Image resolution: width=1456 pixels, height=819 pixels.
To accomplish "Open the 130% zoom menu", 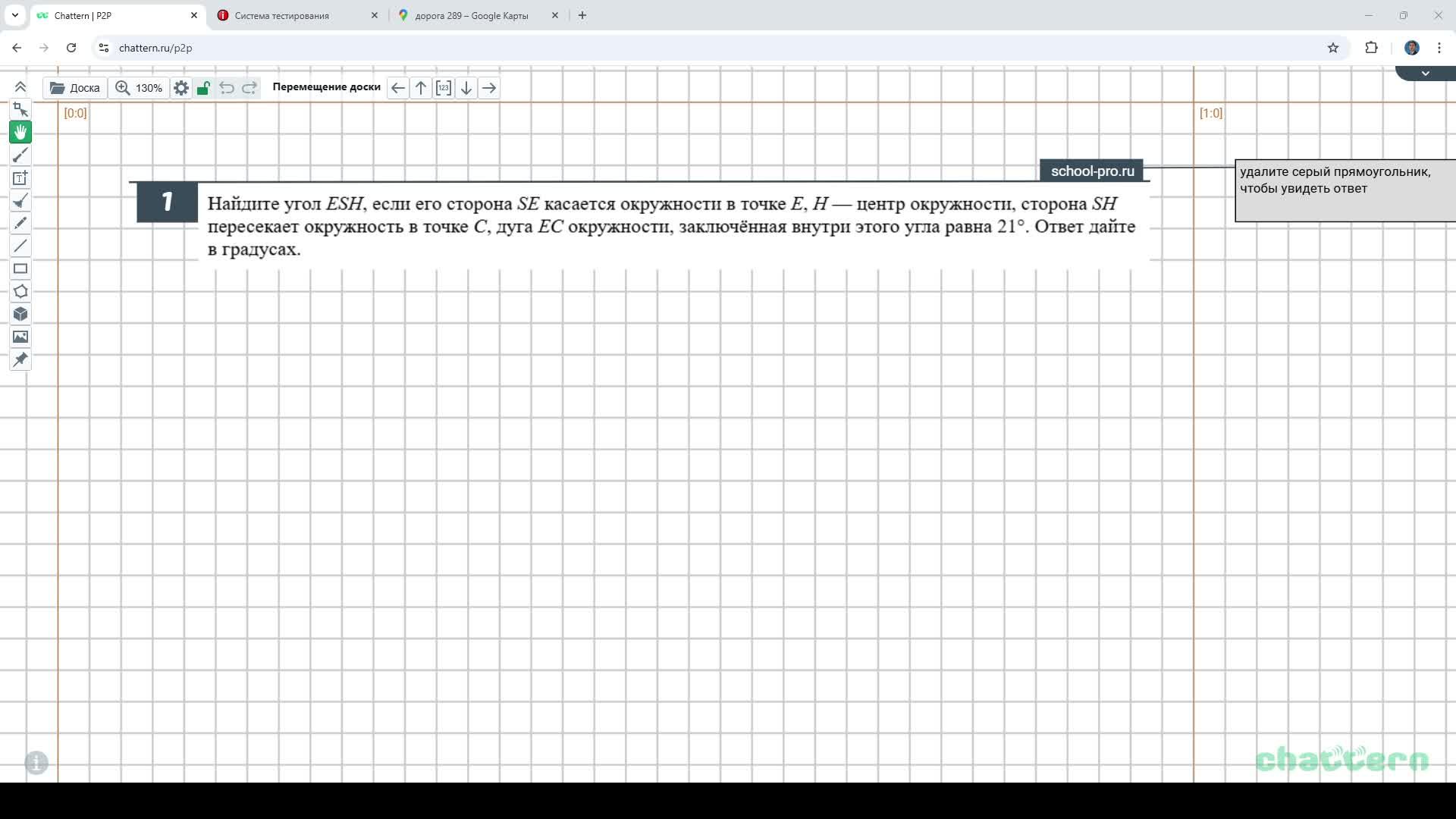I will 139,88.
